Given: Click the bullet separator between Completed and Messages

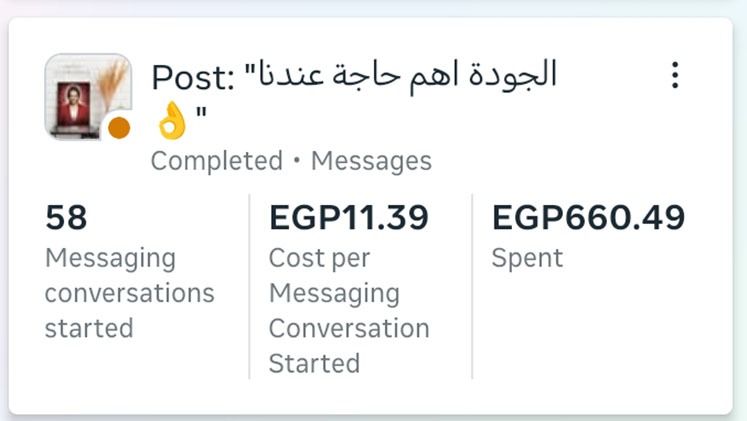Looking at the screenshot, I should coord(297,160).
